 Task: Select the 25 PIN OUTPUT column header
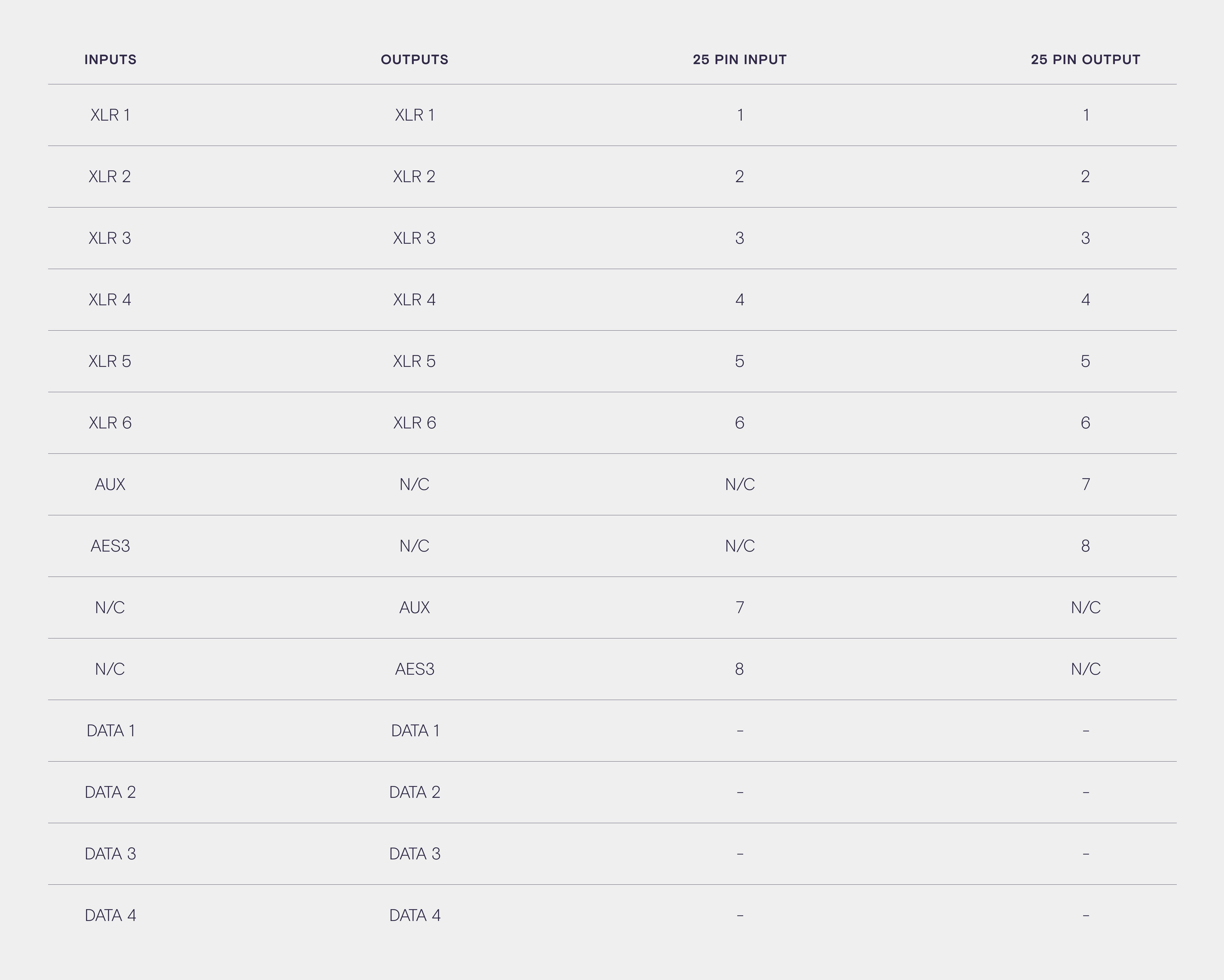tap(1085, 60)
